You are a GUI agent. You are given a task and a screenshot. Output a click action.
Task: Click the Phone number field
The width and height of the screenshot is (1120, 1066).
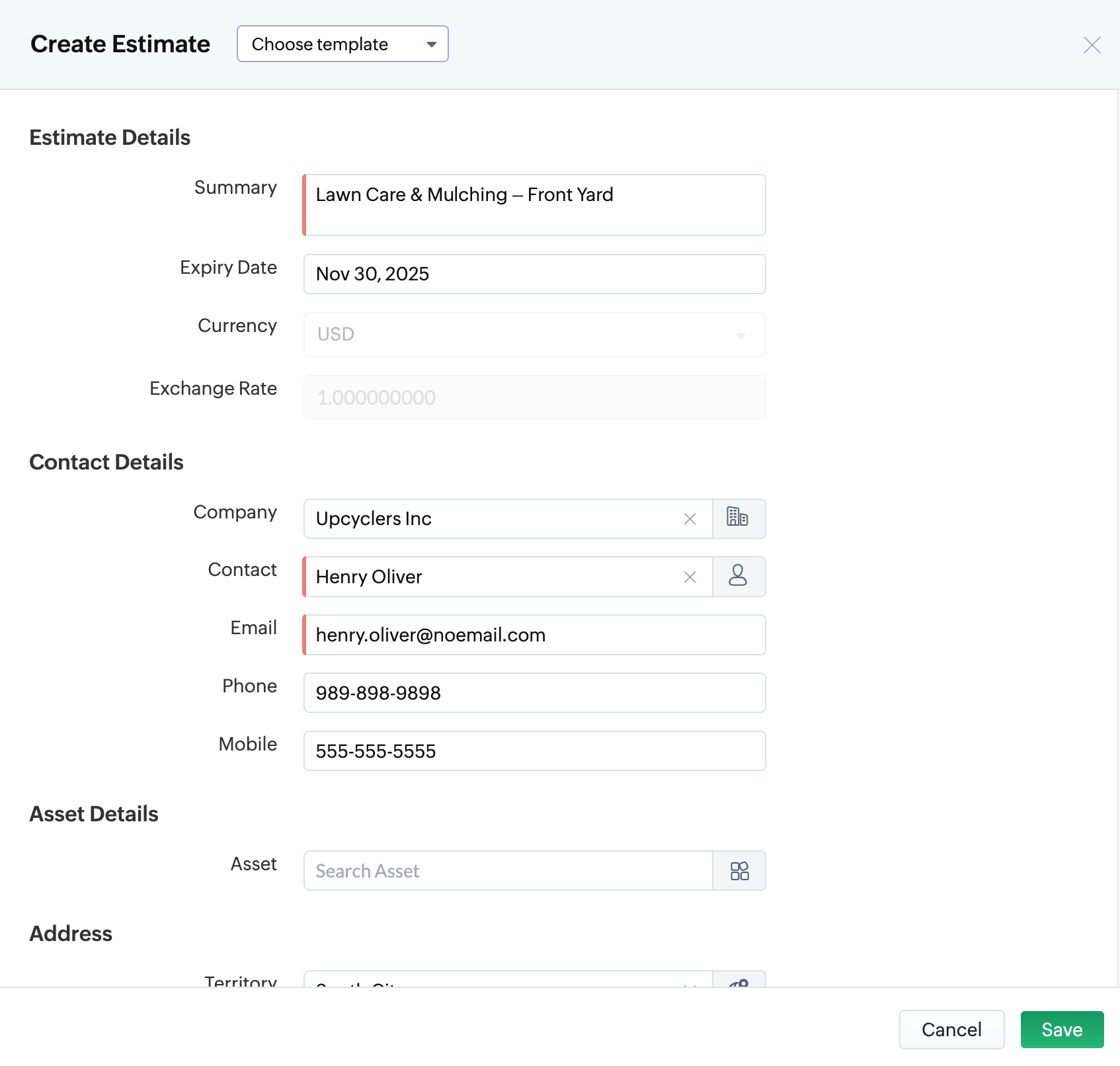[x=534, y=693]
